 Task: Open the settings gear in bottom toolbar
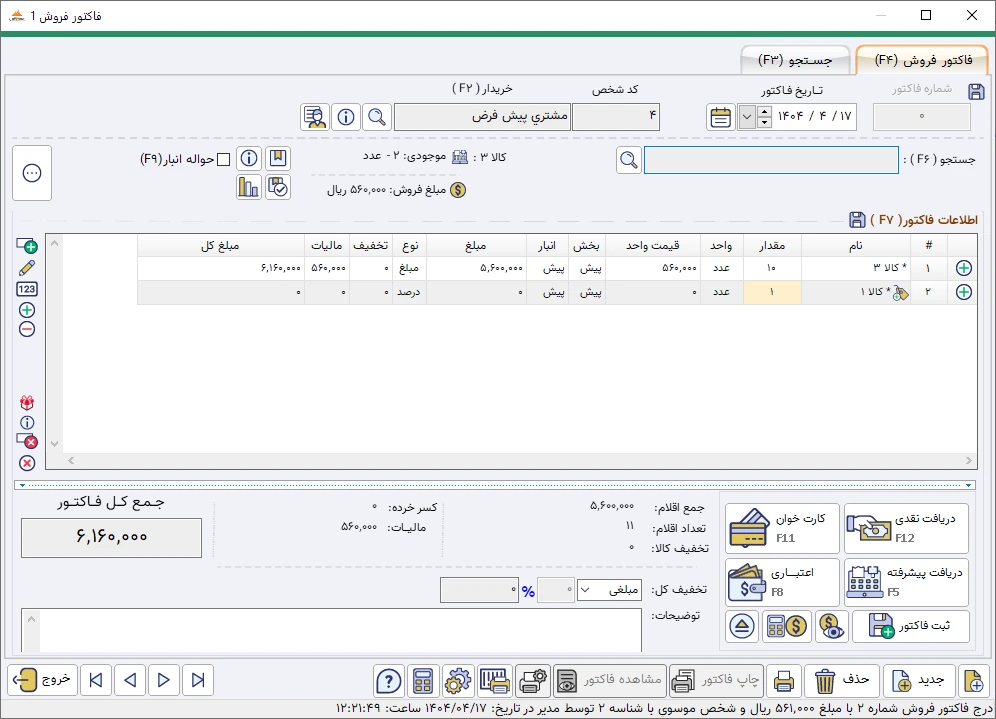pyautogui.click(x=458, y=681)
